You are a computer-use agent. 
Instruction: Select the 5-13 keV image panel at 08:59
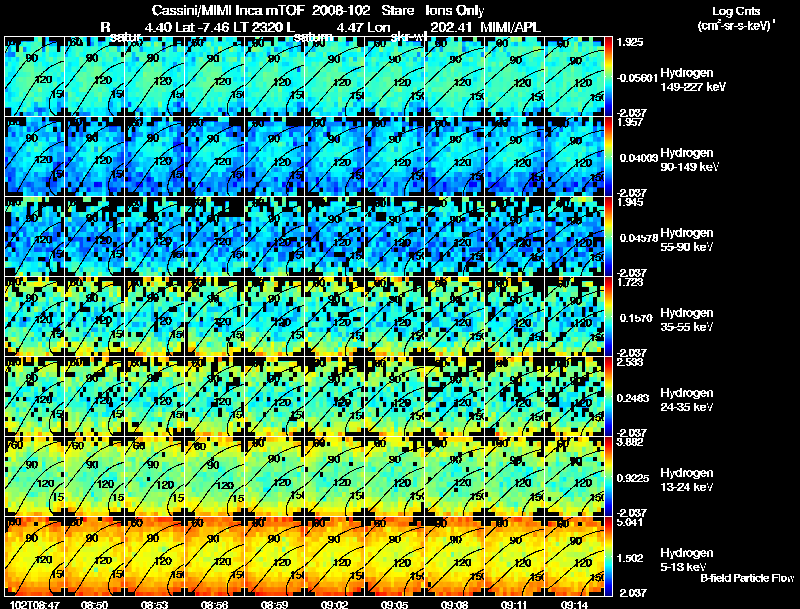point(274,556)
